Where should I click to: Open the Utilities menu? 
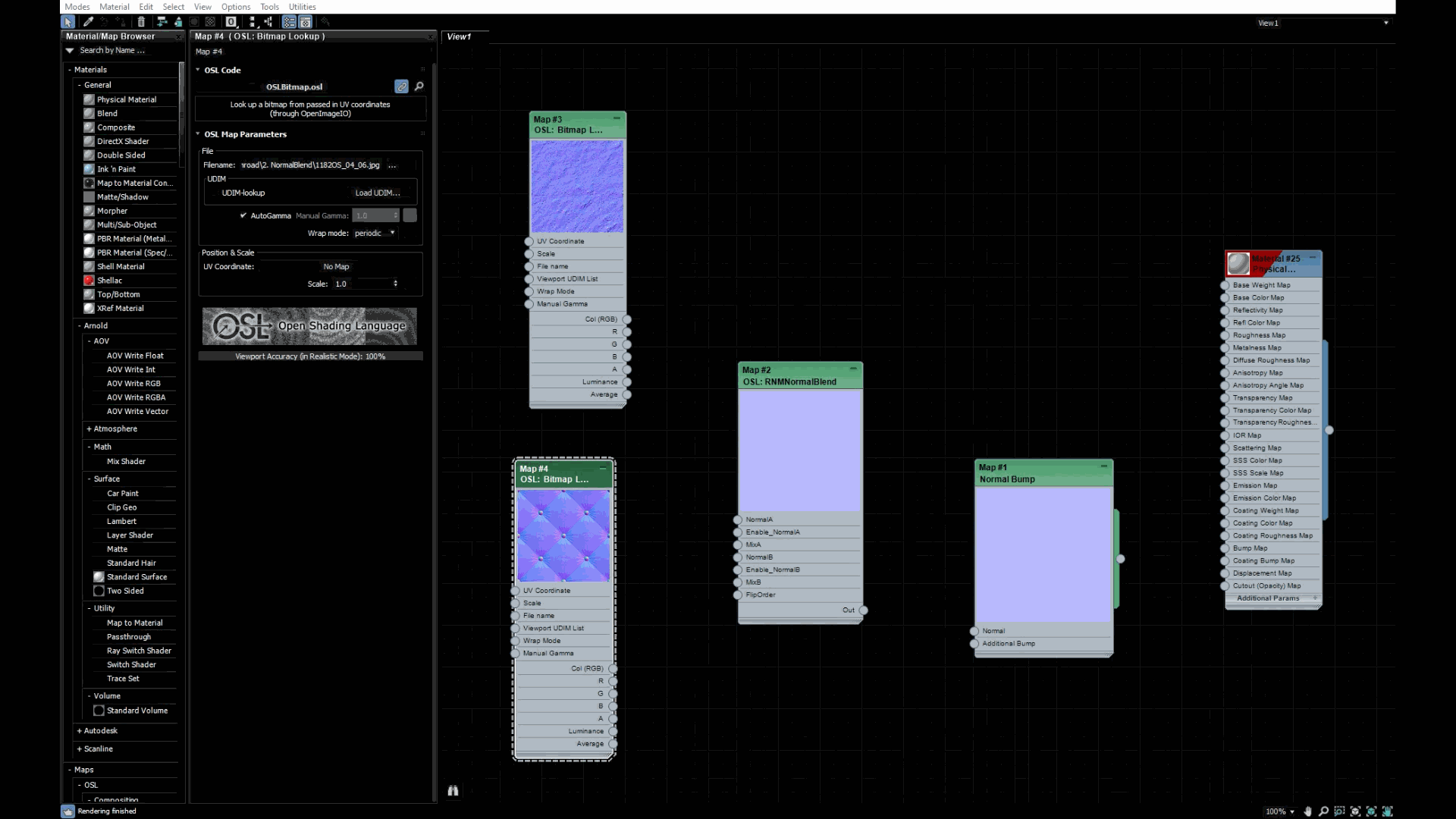click(302, 7)
